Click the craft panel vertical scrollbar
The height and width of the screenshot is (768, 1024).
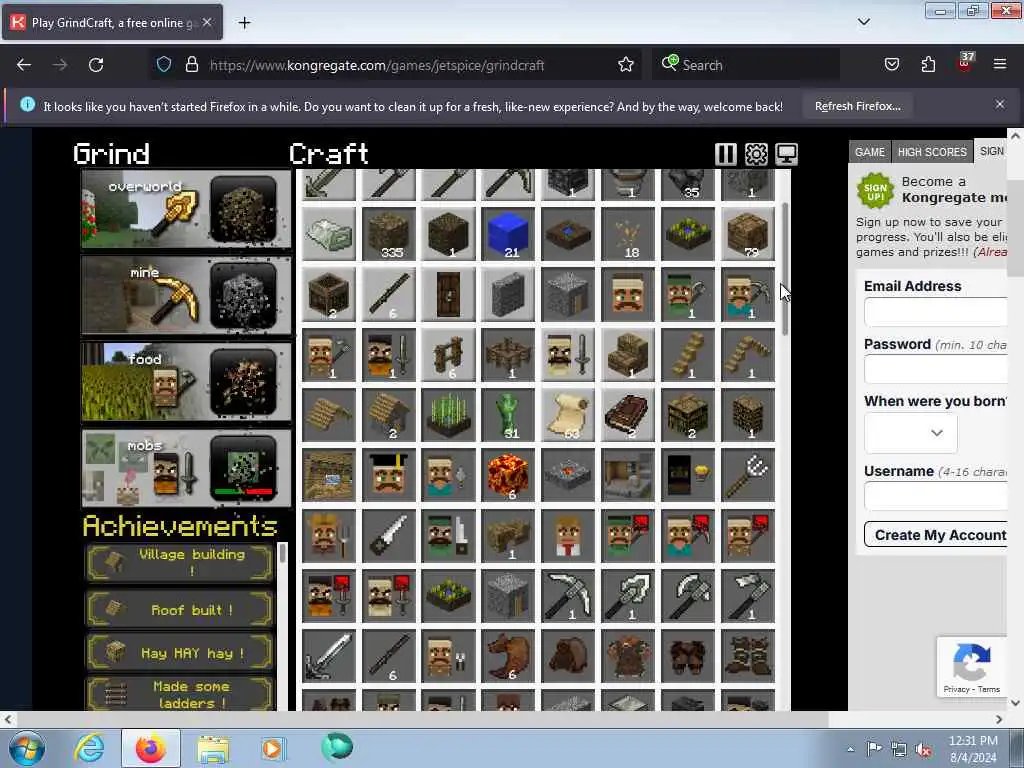coord(784,268)
